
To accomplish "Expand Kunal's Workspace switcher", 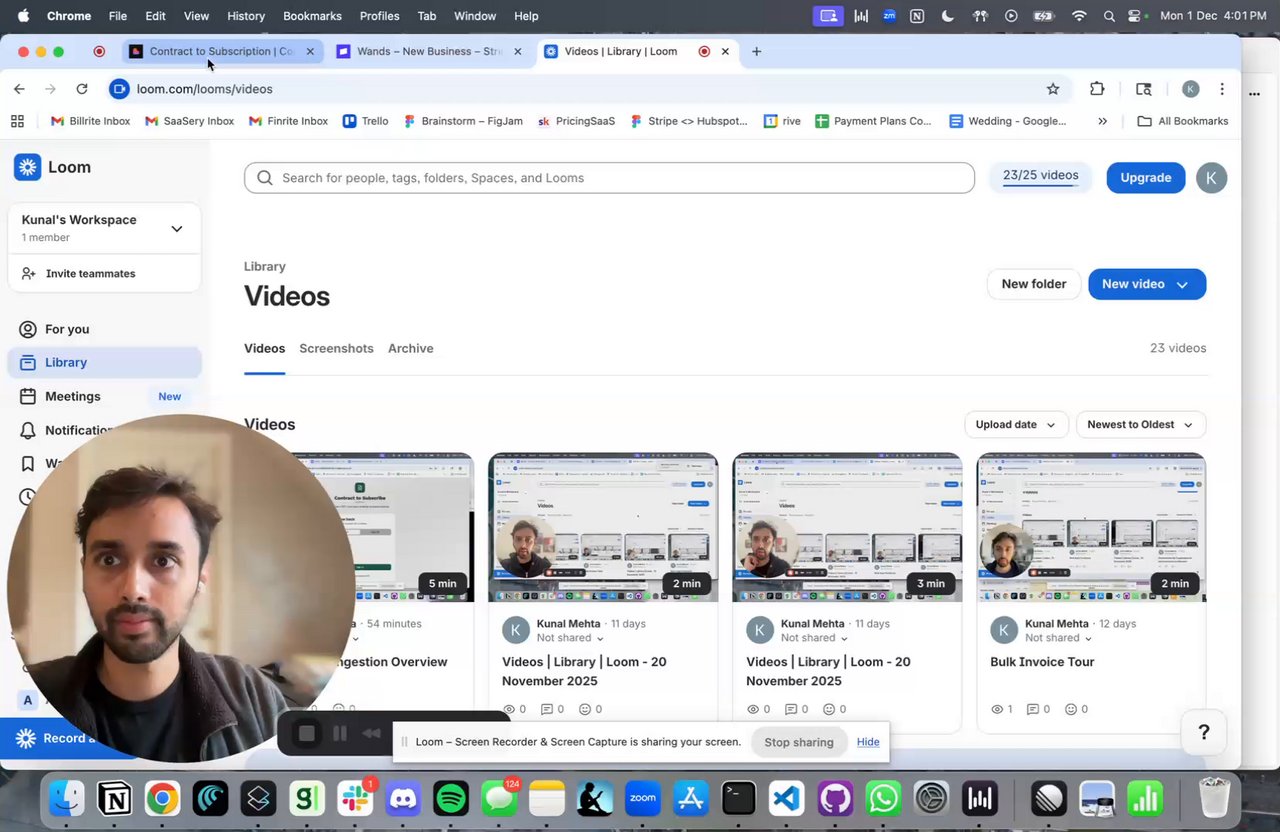I will pos(176,229).
